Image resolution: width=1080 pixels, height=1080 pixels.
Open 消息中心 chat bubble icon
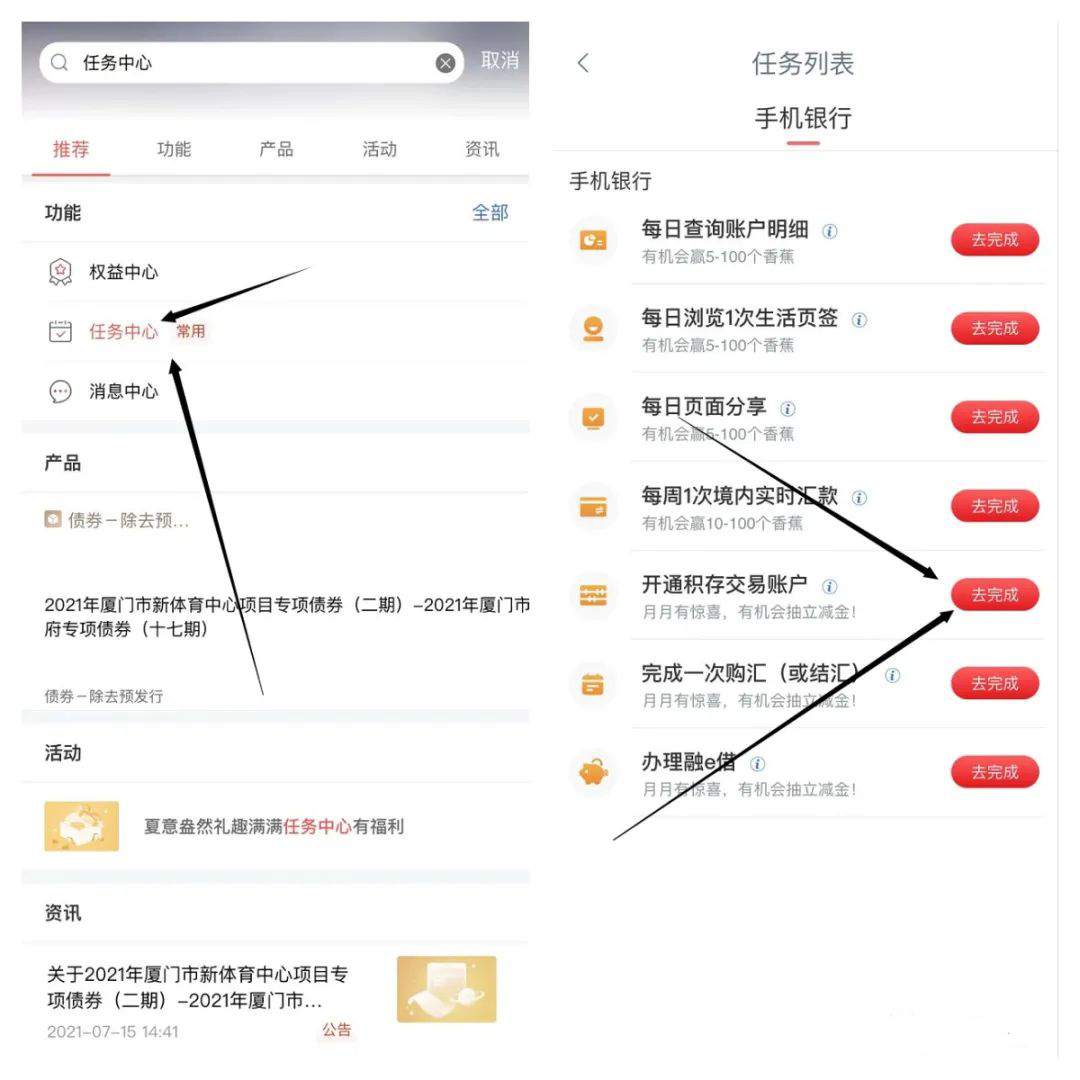point(60,391)
